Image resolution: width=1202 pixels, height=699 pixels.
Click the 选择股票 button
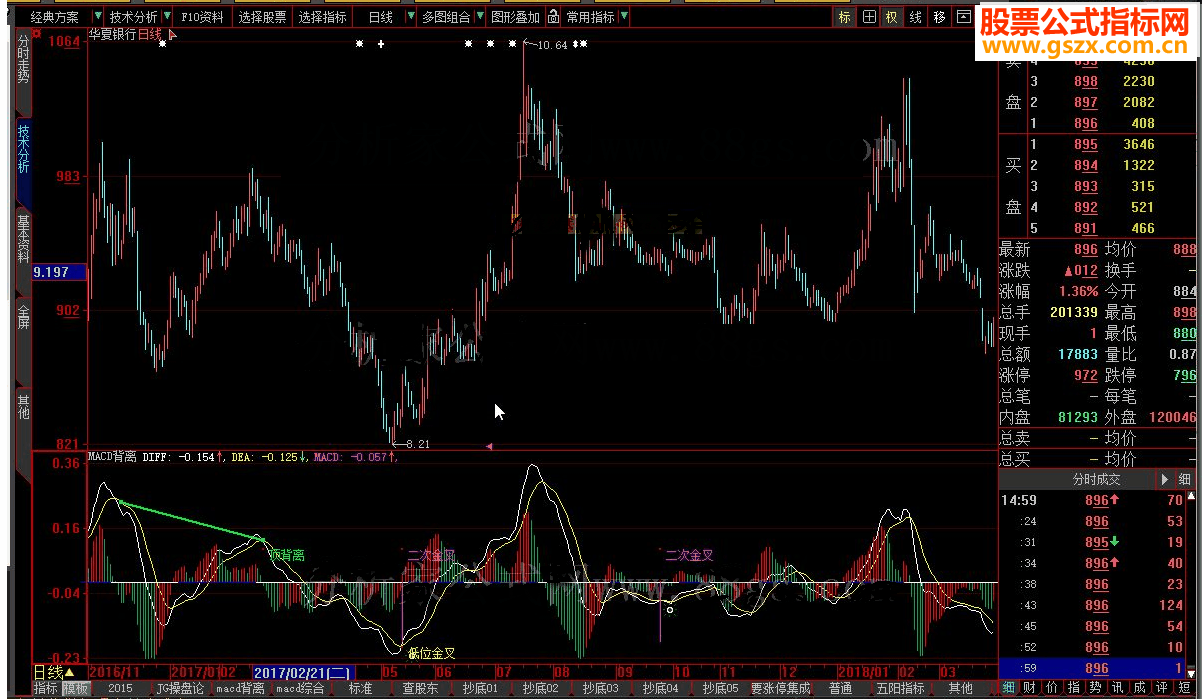(x=263, y=17)
